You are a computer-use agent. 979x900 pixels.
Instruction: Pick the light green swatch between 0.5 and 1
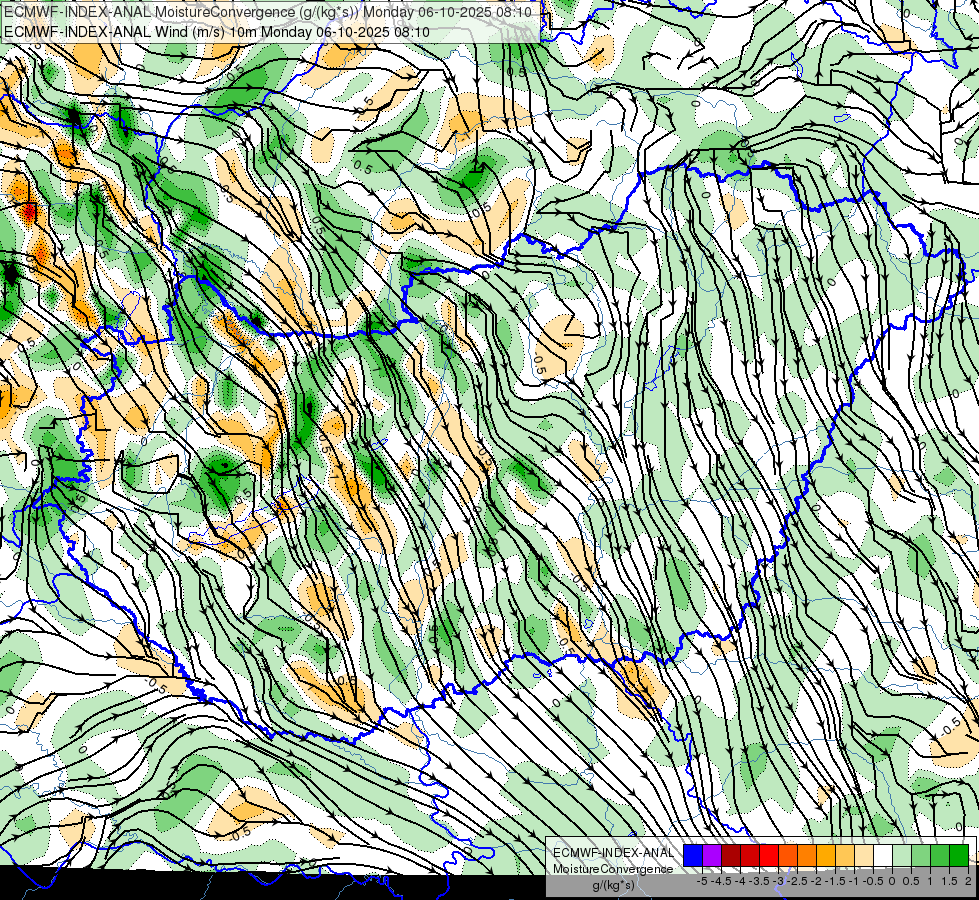(920, 856)
